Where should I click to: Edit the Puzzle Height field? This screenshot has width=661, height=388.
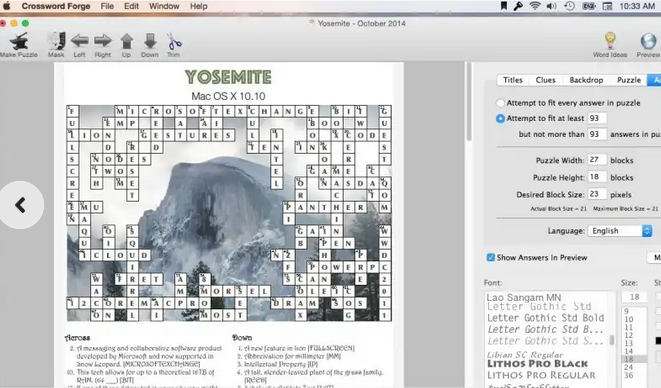597,177
